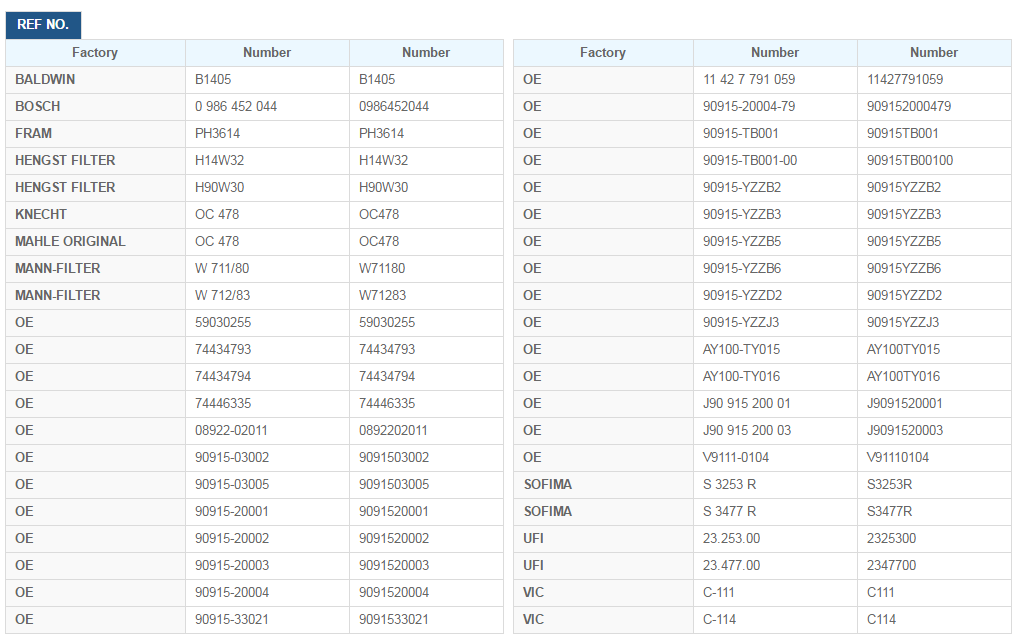Select number J9091520003
1020x639 pixels.
(x=904, y=431)
